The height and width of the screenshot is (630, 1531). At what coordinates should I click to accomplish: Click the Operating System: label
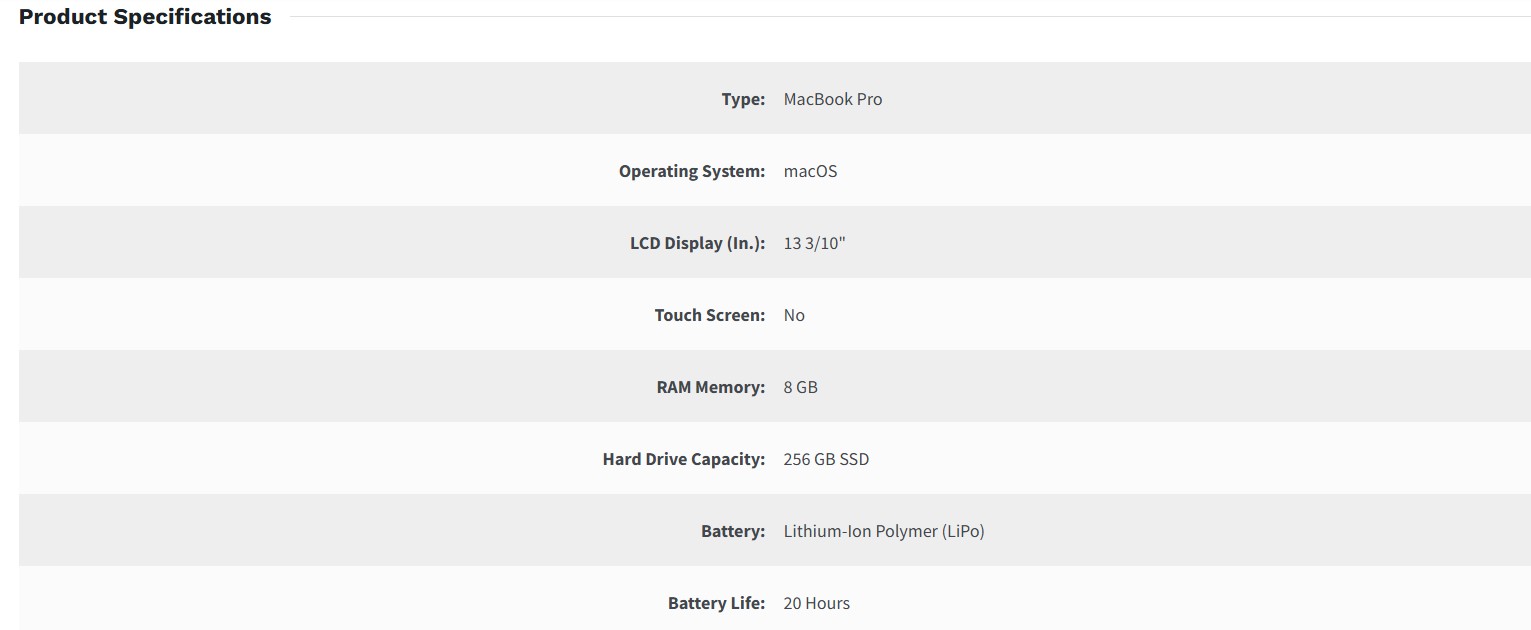pos(691,171)
